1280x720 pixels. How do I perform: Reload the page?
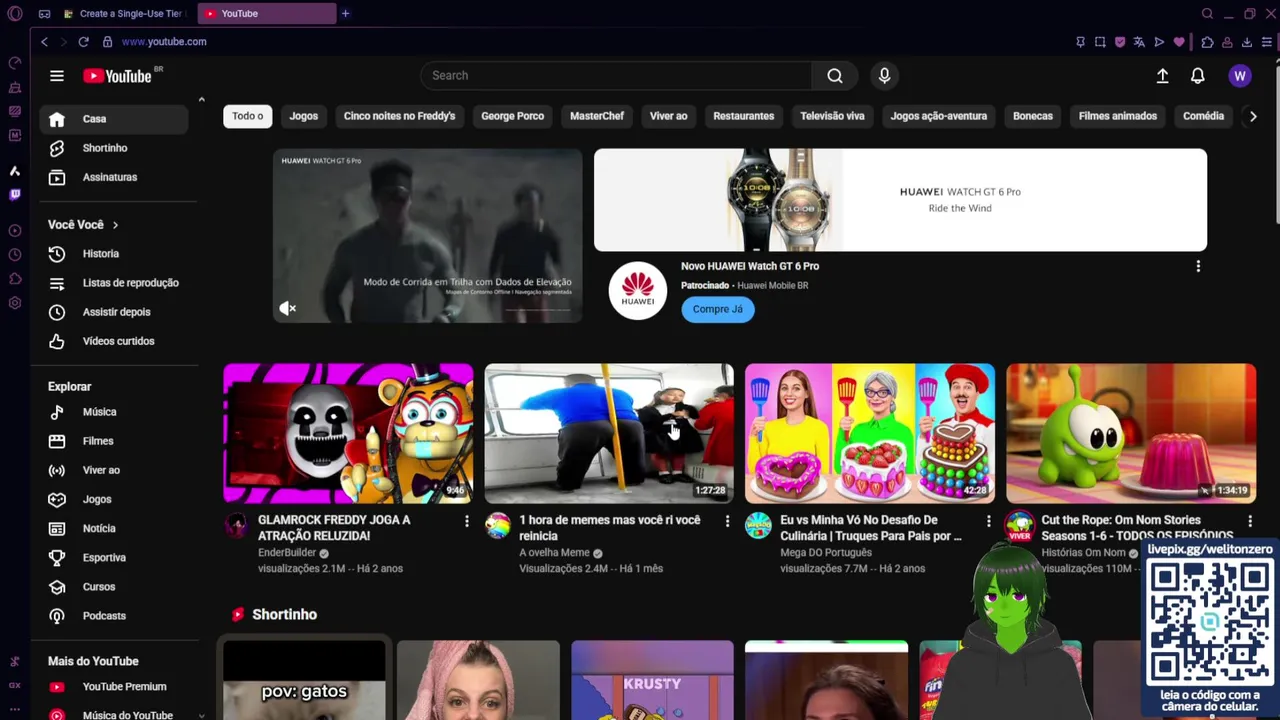[84, 42]
